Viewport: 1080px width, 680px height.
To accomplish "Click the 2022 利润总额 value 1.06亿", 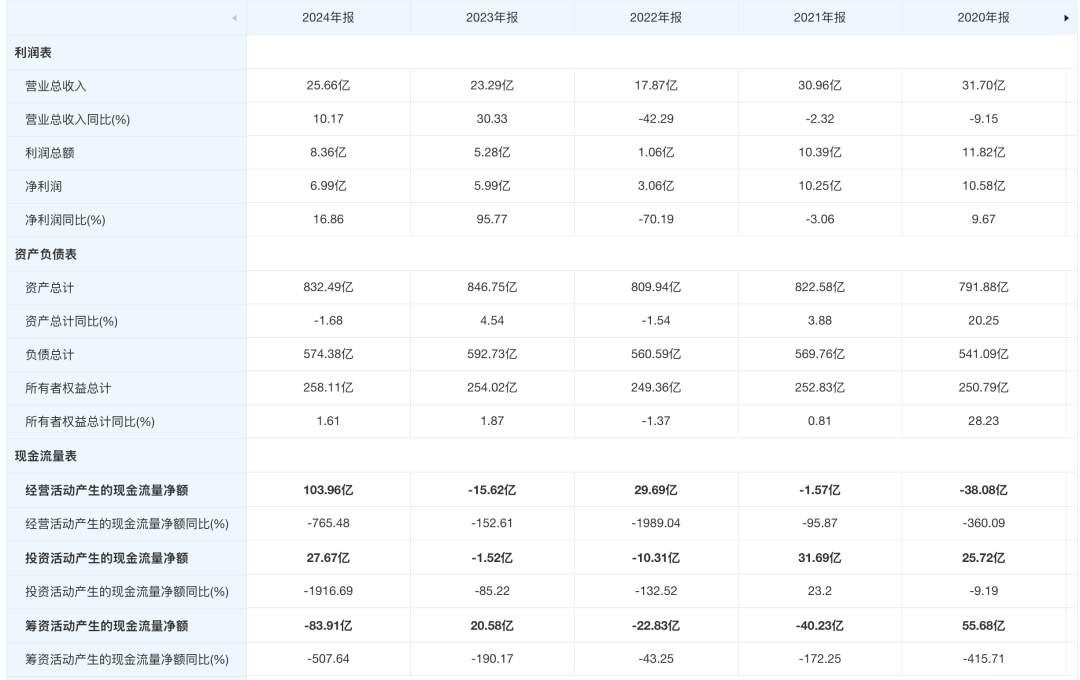I will pos(656,153).
